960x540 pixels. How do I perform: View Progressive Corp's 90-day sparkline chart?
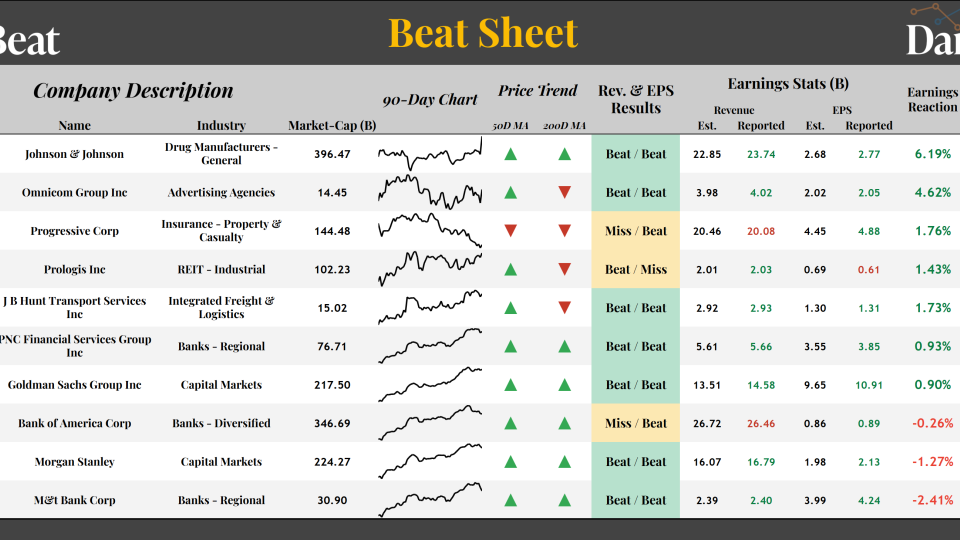430,230
